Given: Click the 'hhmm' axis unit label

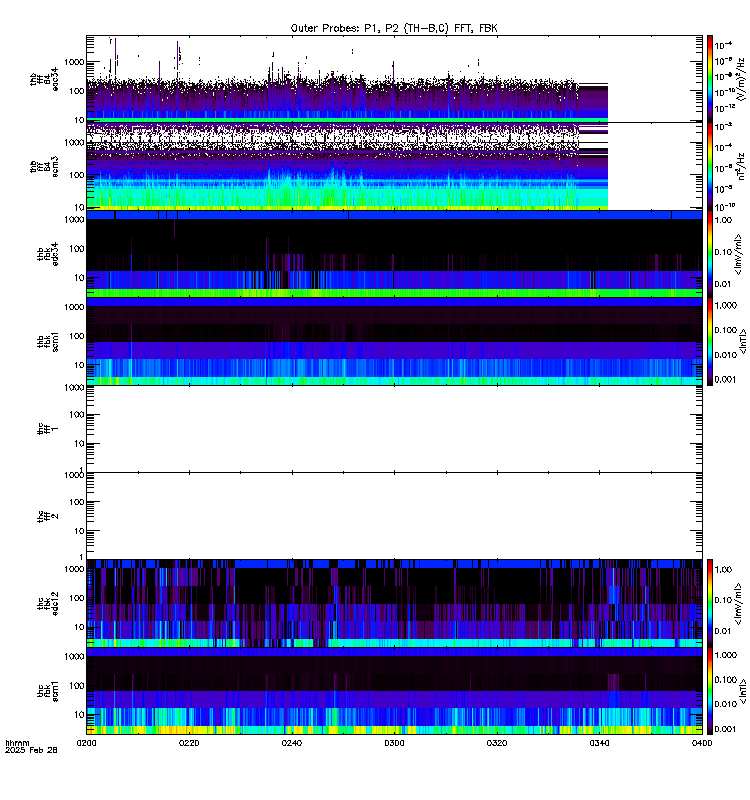Looking at the screenshot, I should tap(17, 743).
